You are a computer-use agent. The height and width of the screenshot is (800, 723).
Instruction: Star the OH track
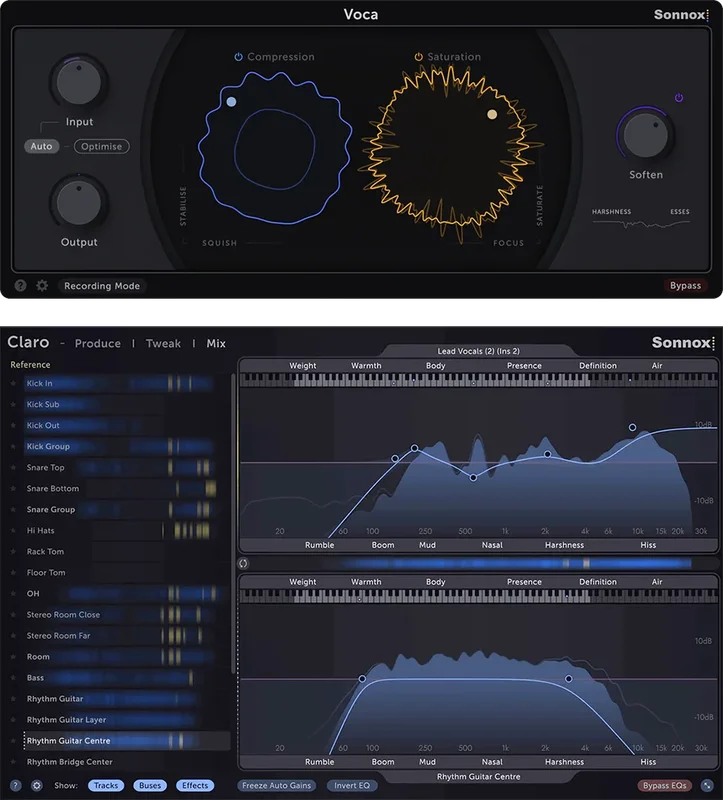point(13,593)
